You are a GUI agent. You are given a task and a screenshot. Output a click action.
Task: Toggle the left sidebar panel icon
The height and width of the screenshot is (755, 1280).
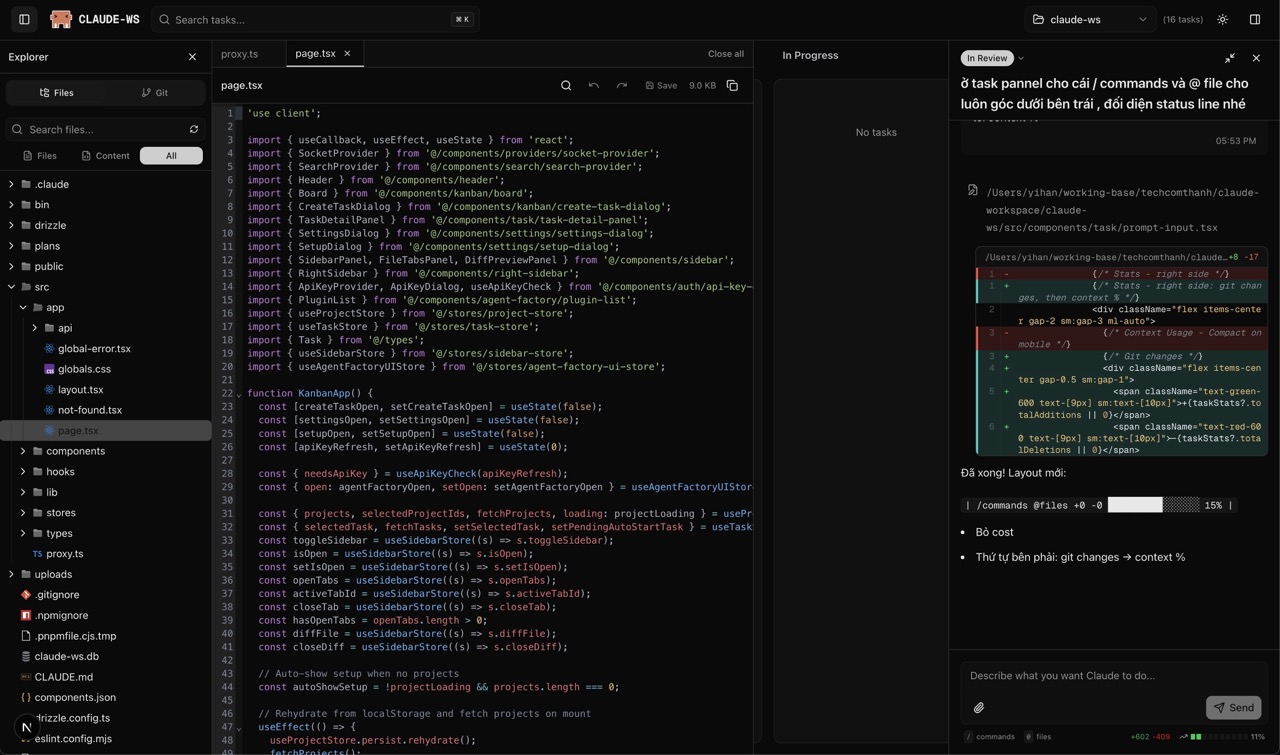pyautogui.click(x=24, y=19)
